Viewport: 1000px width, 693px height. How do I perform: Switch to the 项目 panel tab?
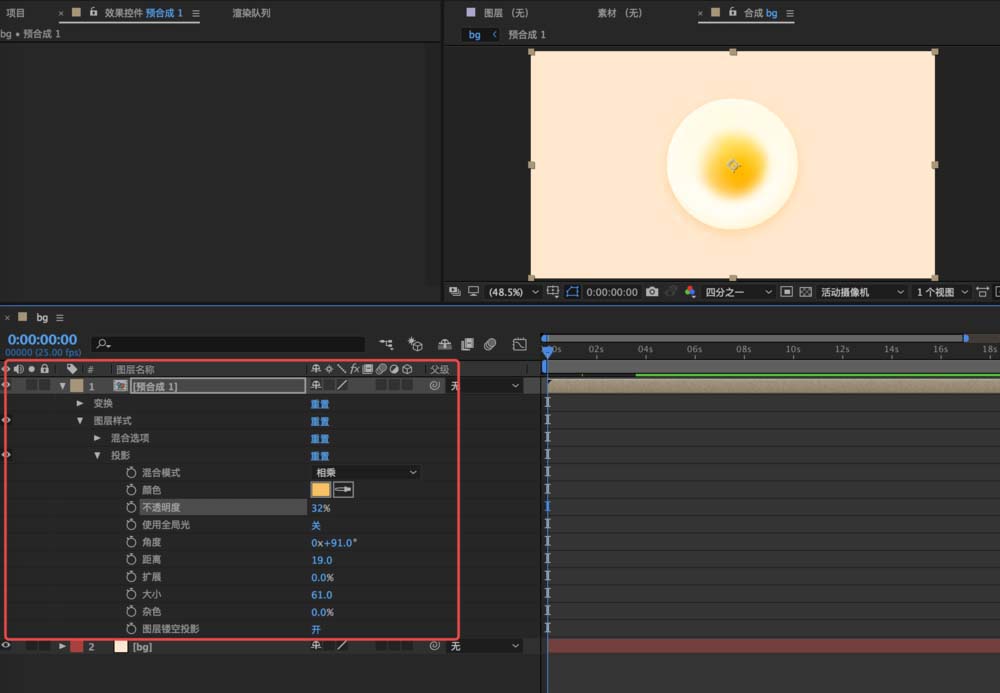click(16, 13)
